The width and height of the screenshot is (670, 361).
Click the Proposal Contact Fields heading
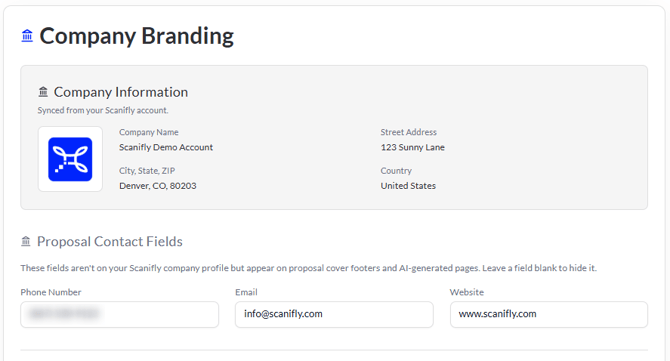tap(110, 241)
